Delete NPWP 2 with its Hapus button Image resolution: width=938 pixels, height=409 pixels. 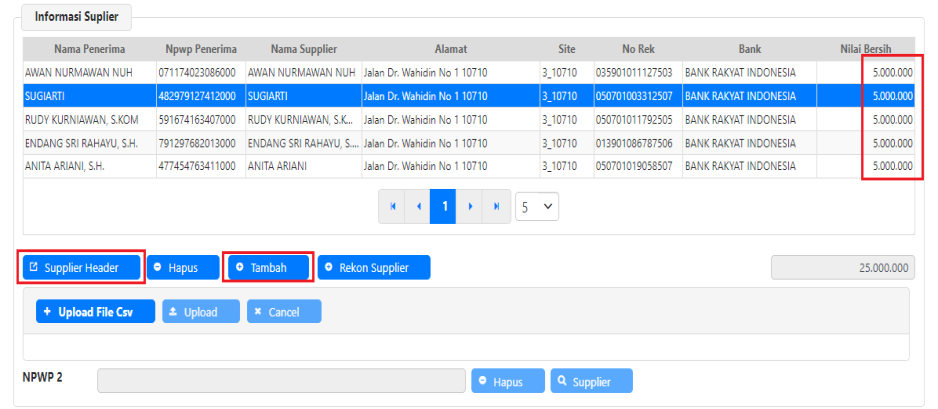pyautogui.click(x=508, y=381)
